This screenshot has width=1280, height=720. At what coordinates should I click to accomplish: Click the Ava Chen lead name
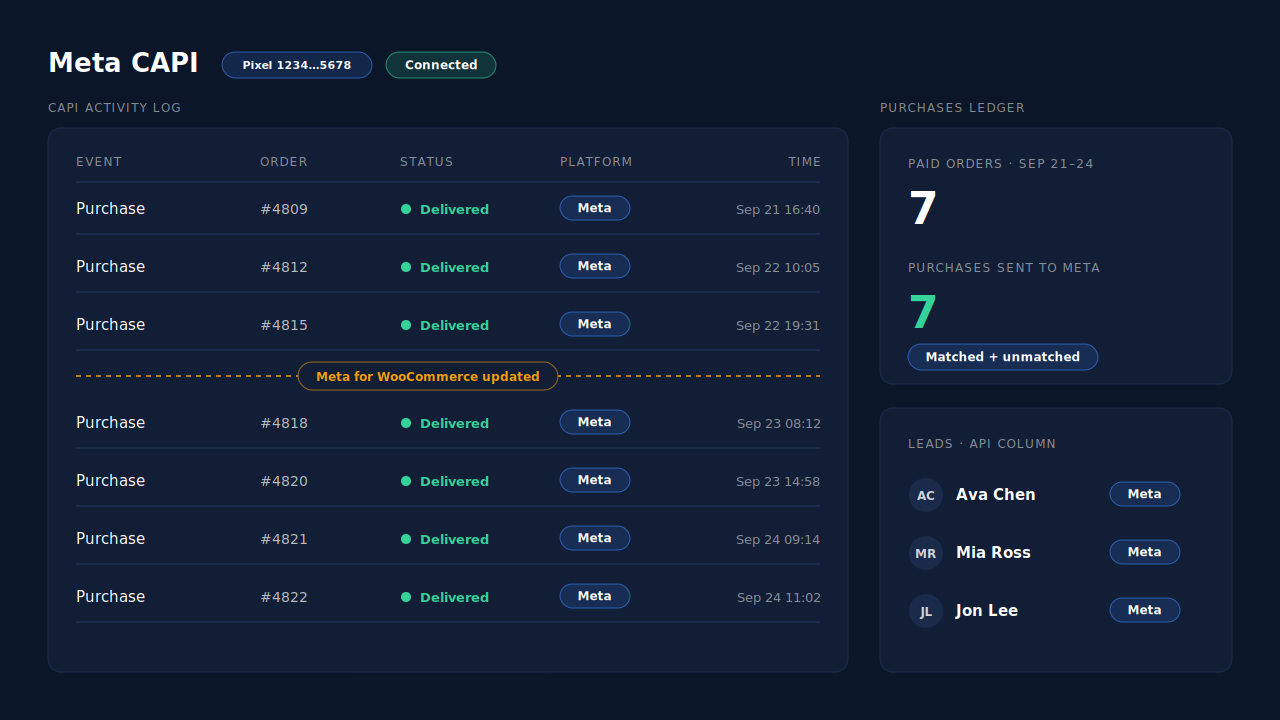[996, 495]
